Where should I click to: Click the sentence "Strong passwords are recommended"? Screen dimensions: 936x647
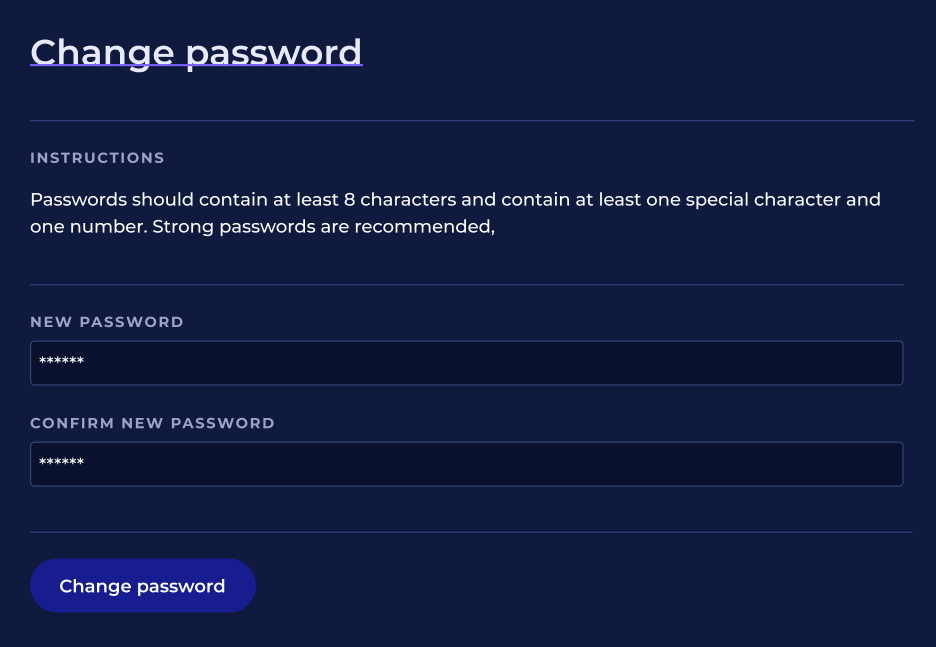[x=323, y=226]
